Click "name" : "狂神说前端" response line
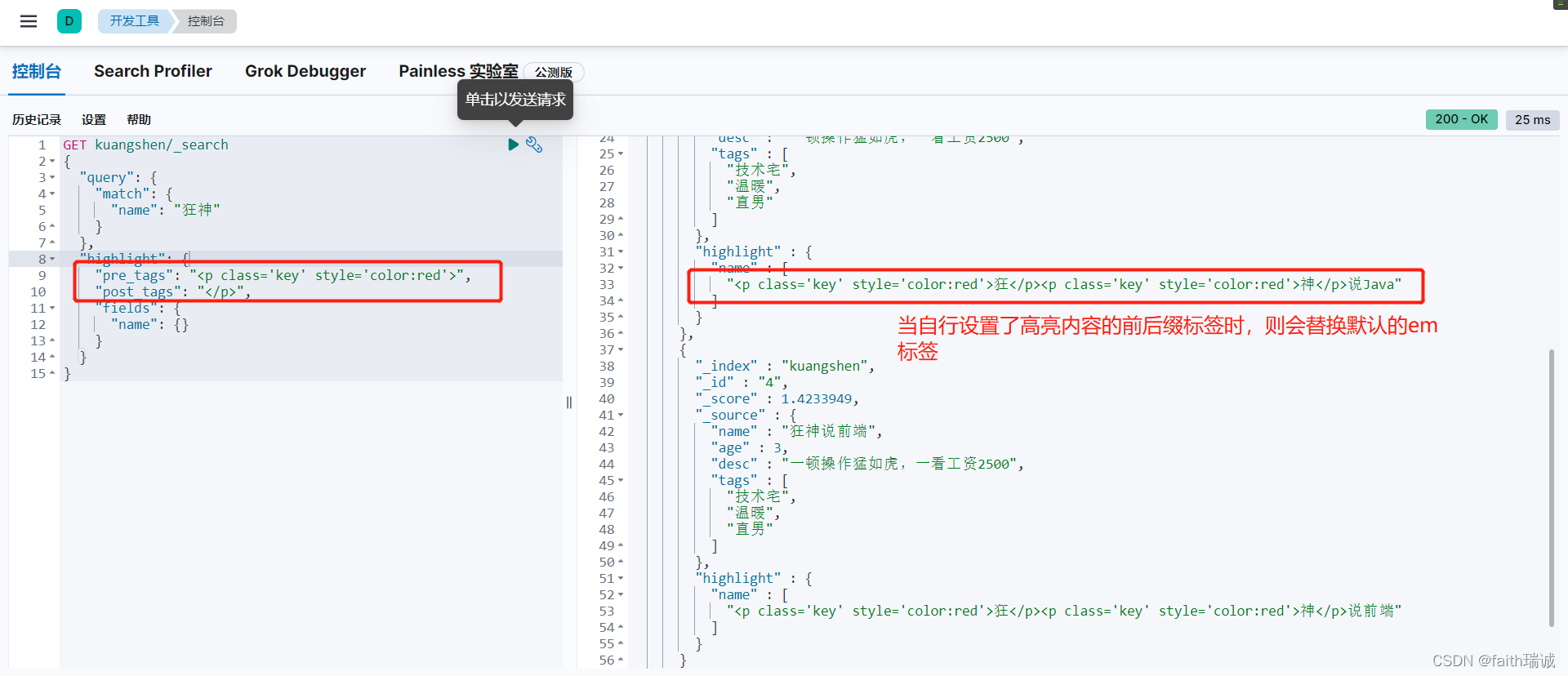Viewport: 1568px width, 676px height. click(796, 431)
